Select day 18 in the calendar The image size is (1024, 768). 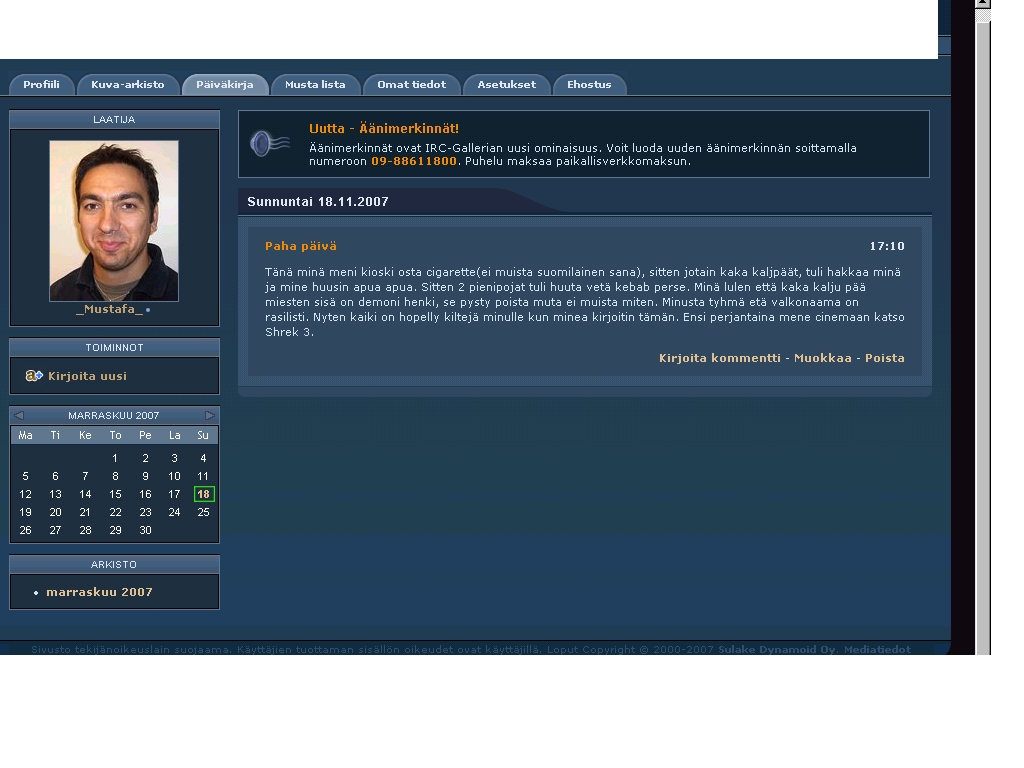pos(204,494)
